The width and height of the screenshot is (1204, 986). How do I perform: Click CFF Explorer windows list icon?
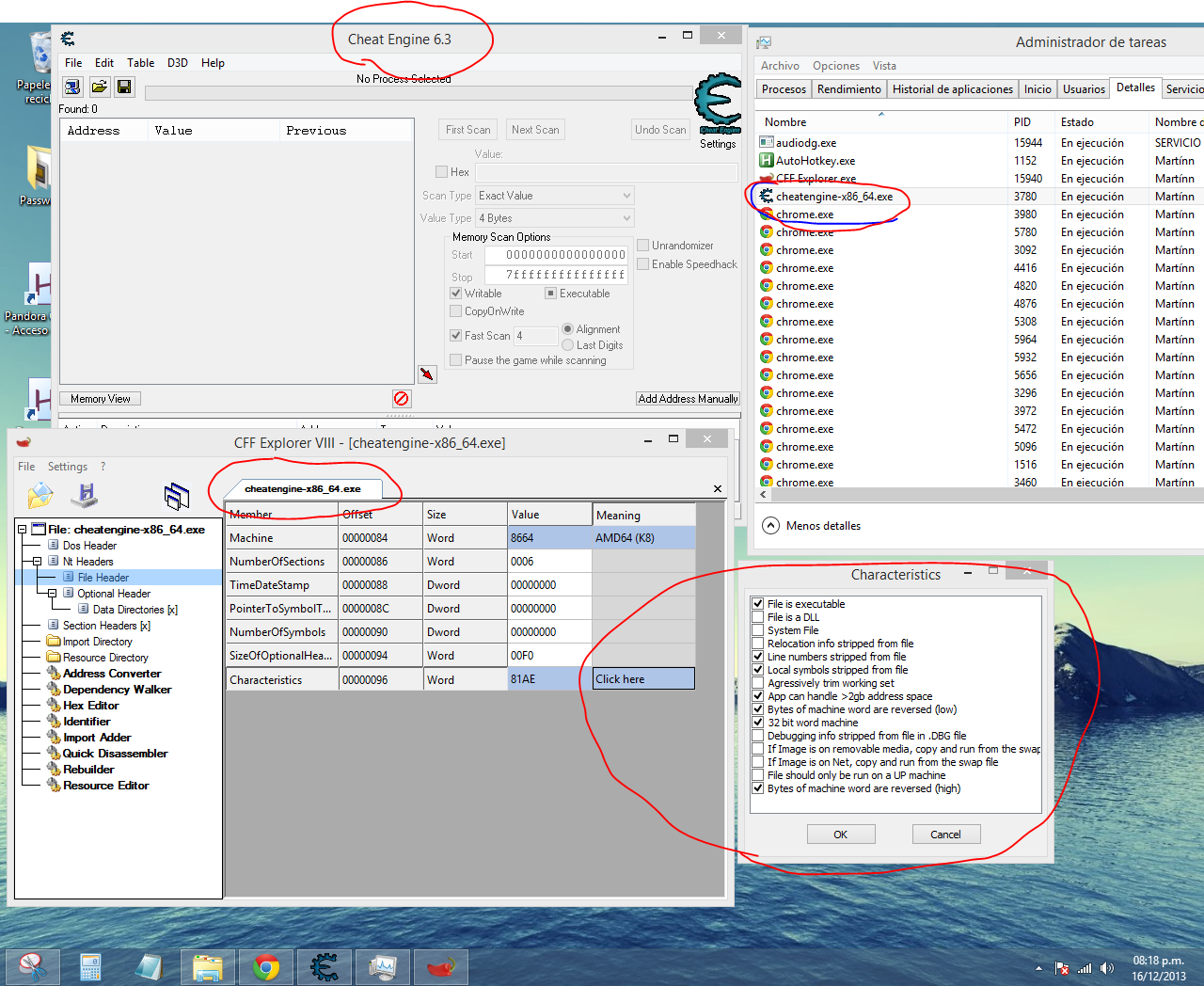(x=177, y=496)
